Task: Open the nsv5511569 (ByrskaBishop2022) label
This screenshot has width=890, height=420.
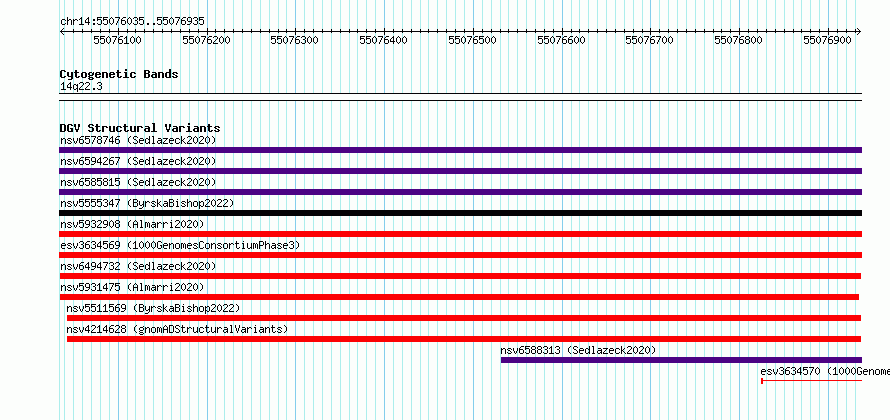Action: point(153,308)
